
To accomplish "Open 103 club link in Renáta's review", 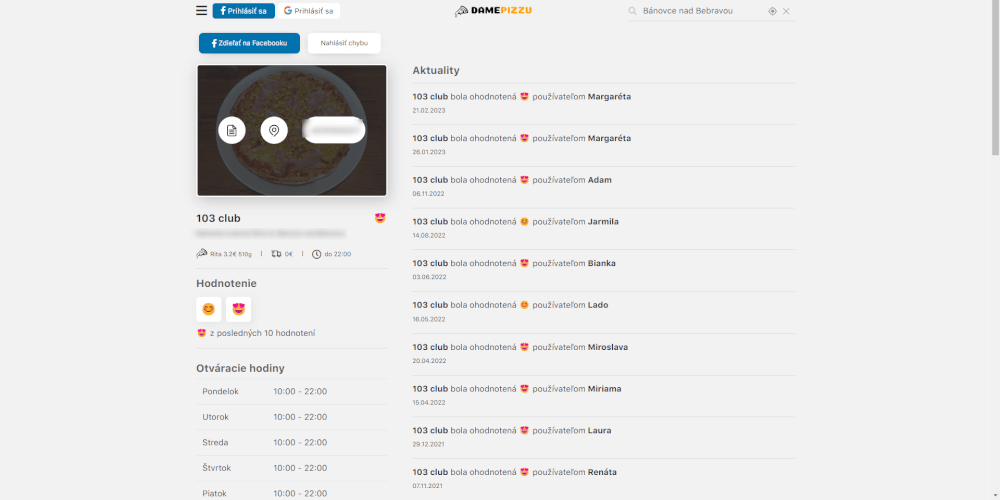I will [x=430, y=472].
